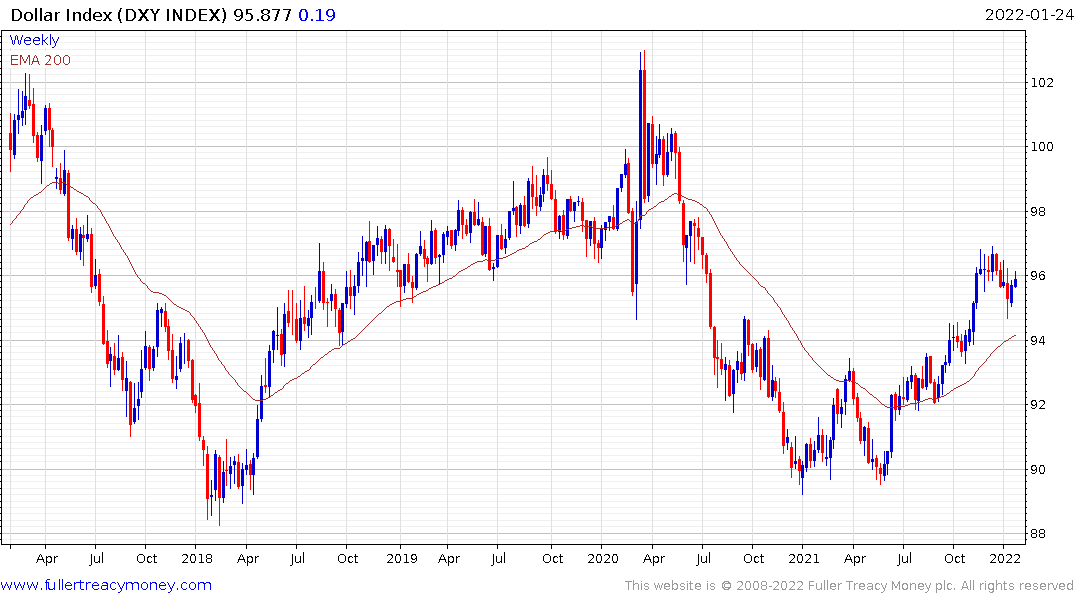Click the 2020 year axis label
Viewport: 1075px width, 600px height.
tap(603, 558)
